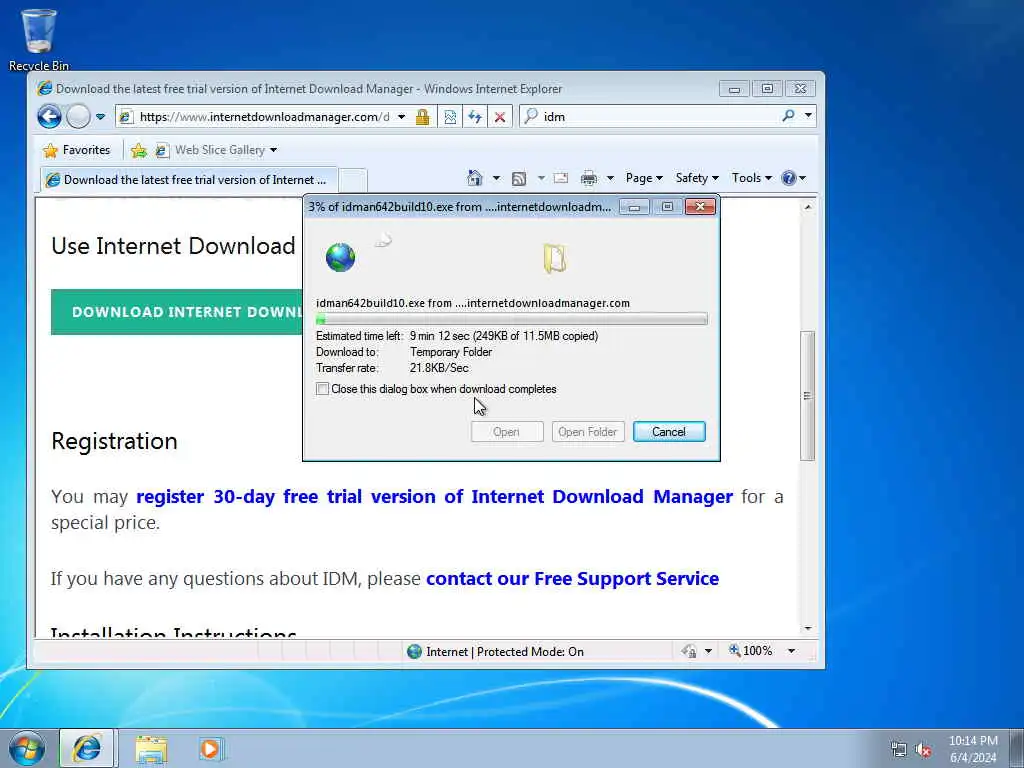The height and width of the screenshot is (768, 1024).
Task: Click the folder icon in download dialog
Action: point(554,258)
